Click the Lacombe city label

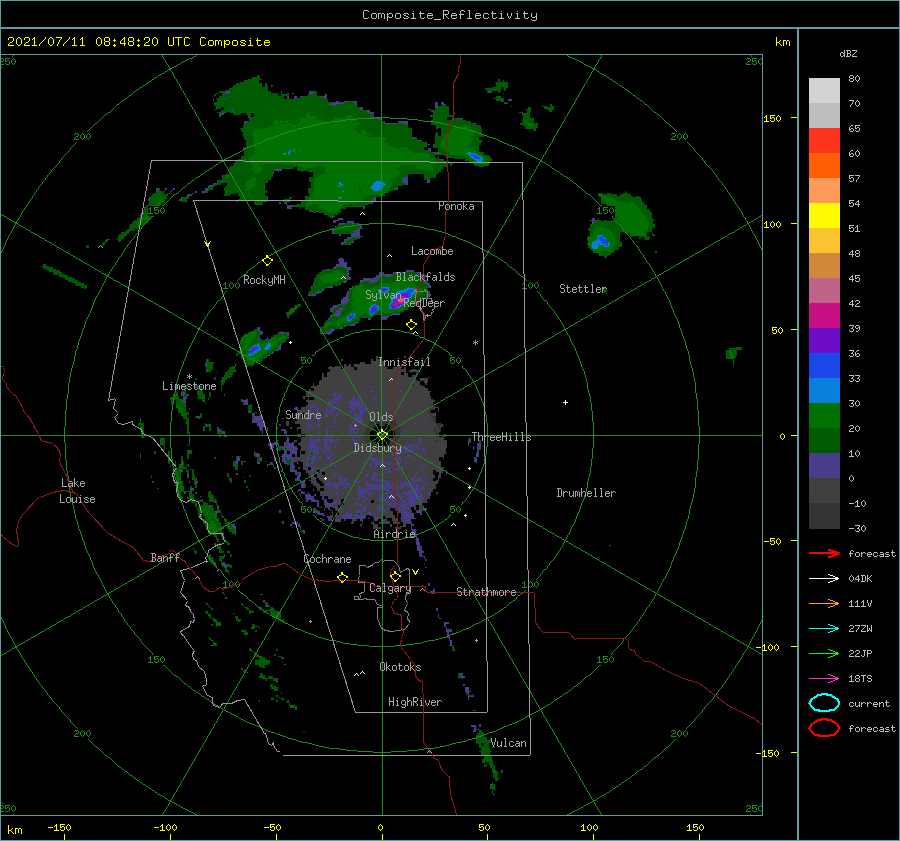pos(432,251)
